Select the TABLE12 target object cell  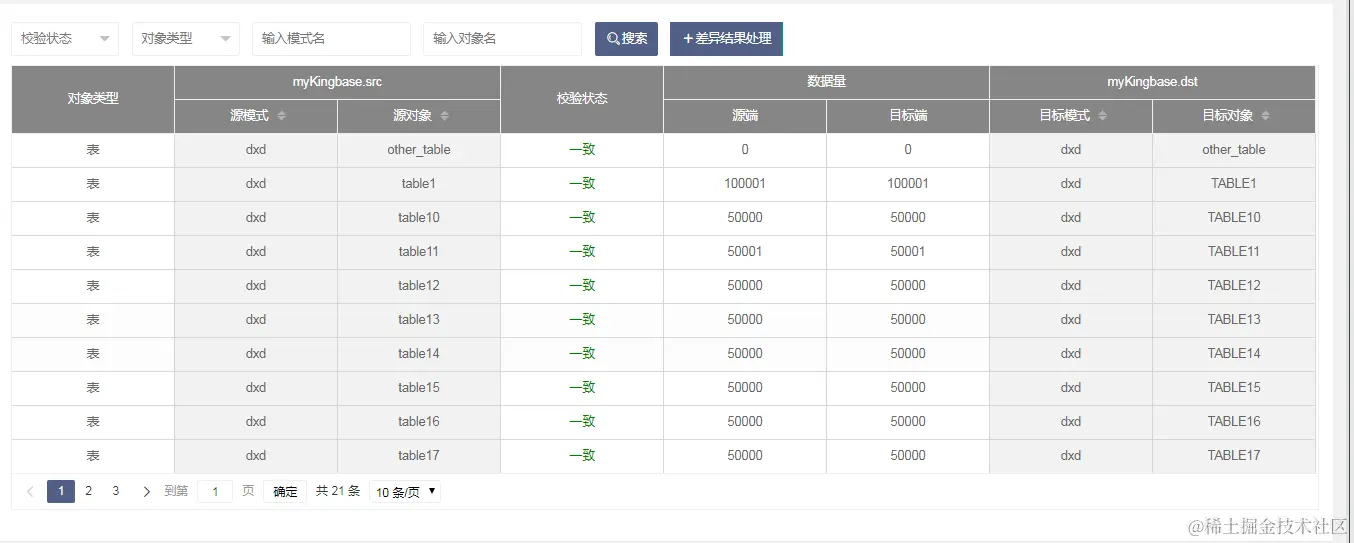coord(1234,286)
